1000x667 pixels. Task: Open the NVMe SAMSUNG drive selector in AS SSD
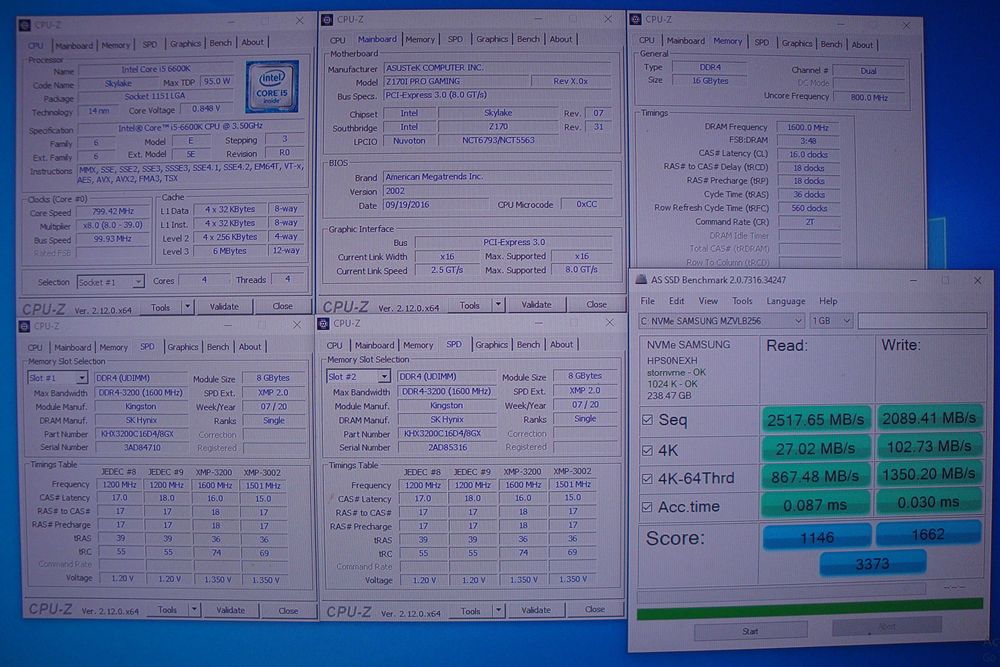tap(721, 321)
